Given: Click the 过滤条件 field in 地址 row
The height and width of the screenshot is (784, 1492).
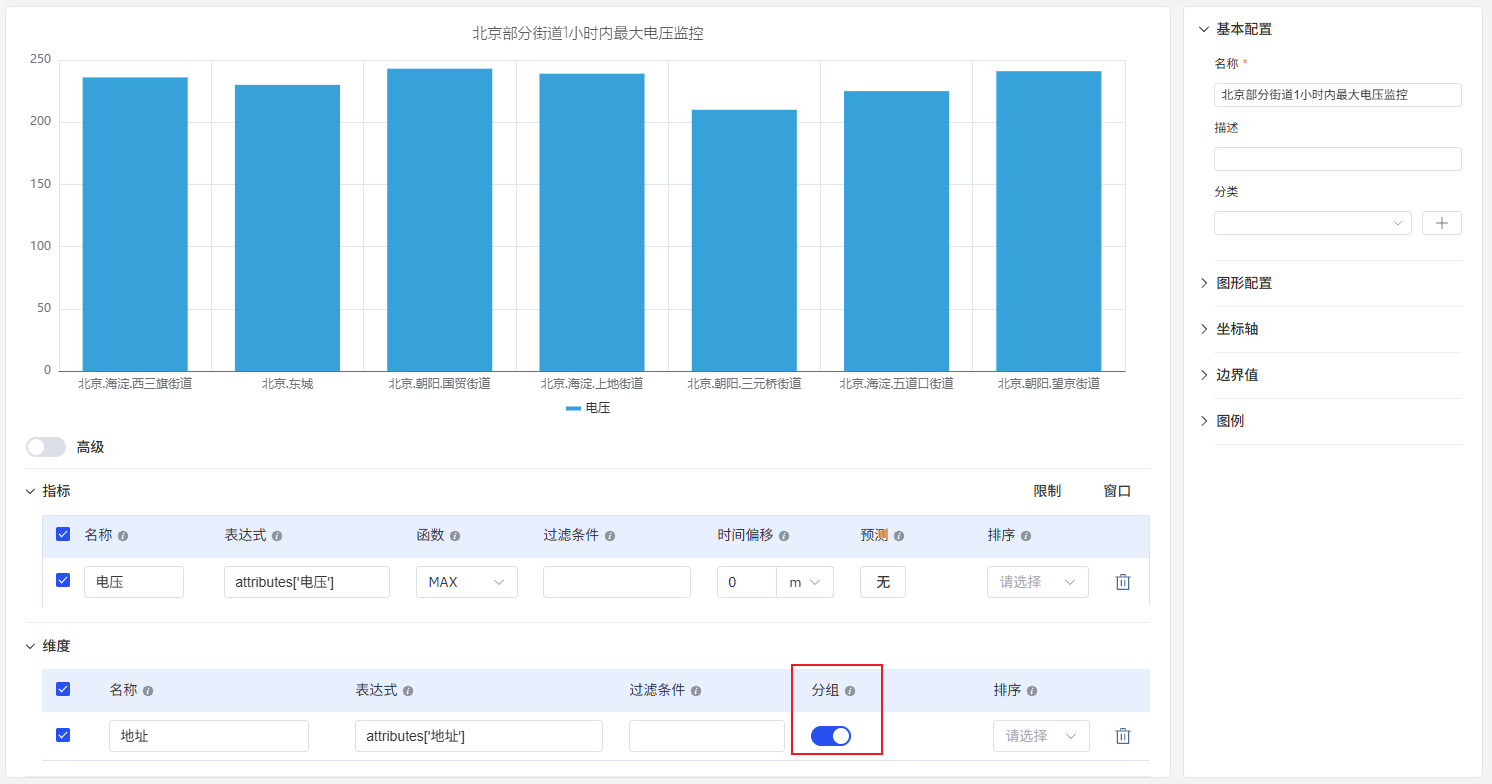Looking at the screenshot, I should [x=707, y=736].
